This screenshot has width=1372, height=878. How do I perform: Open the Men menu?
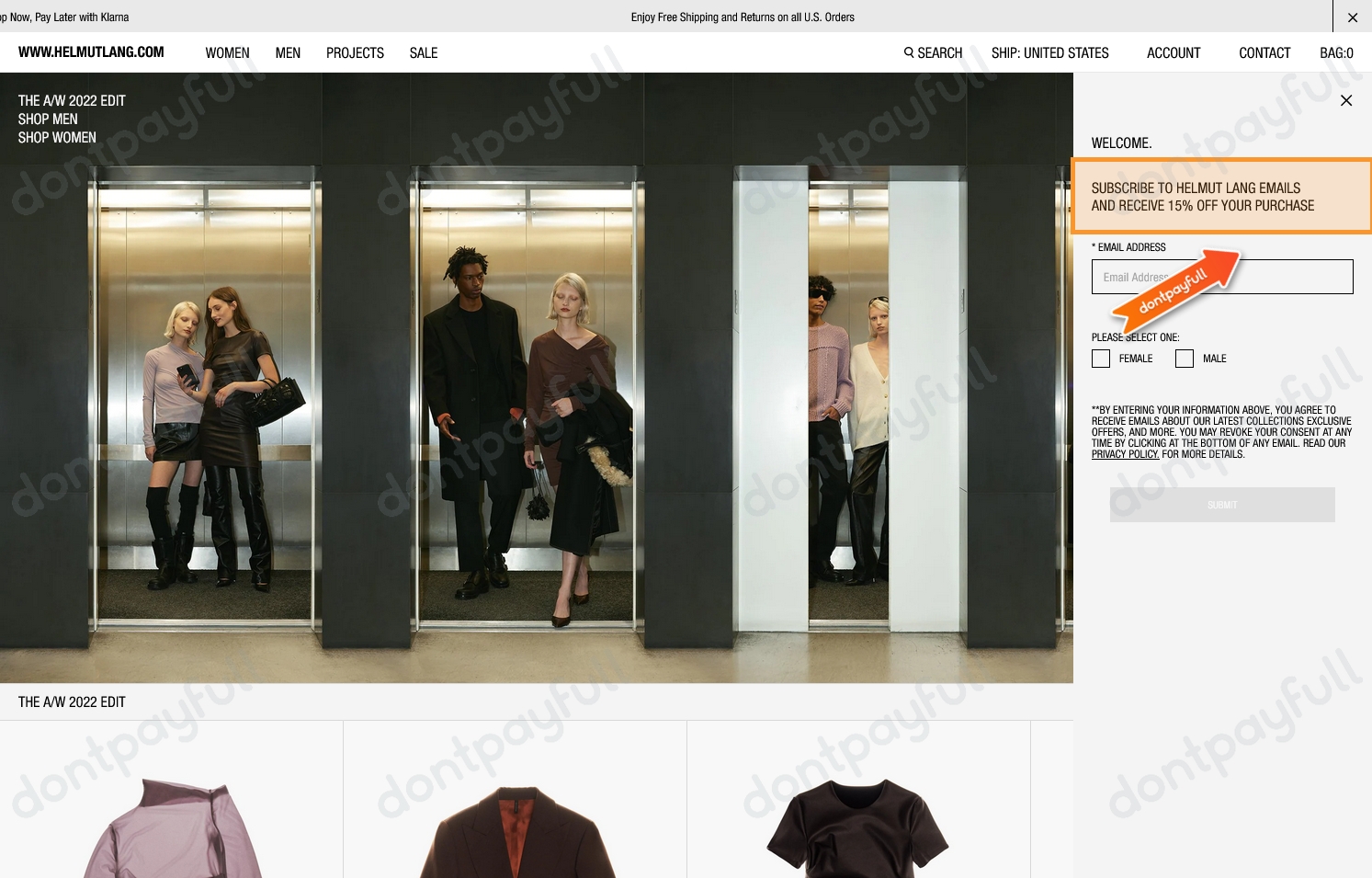pos(288,53)
